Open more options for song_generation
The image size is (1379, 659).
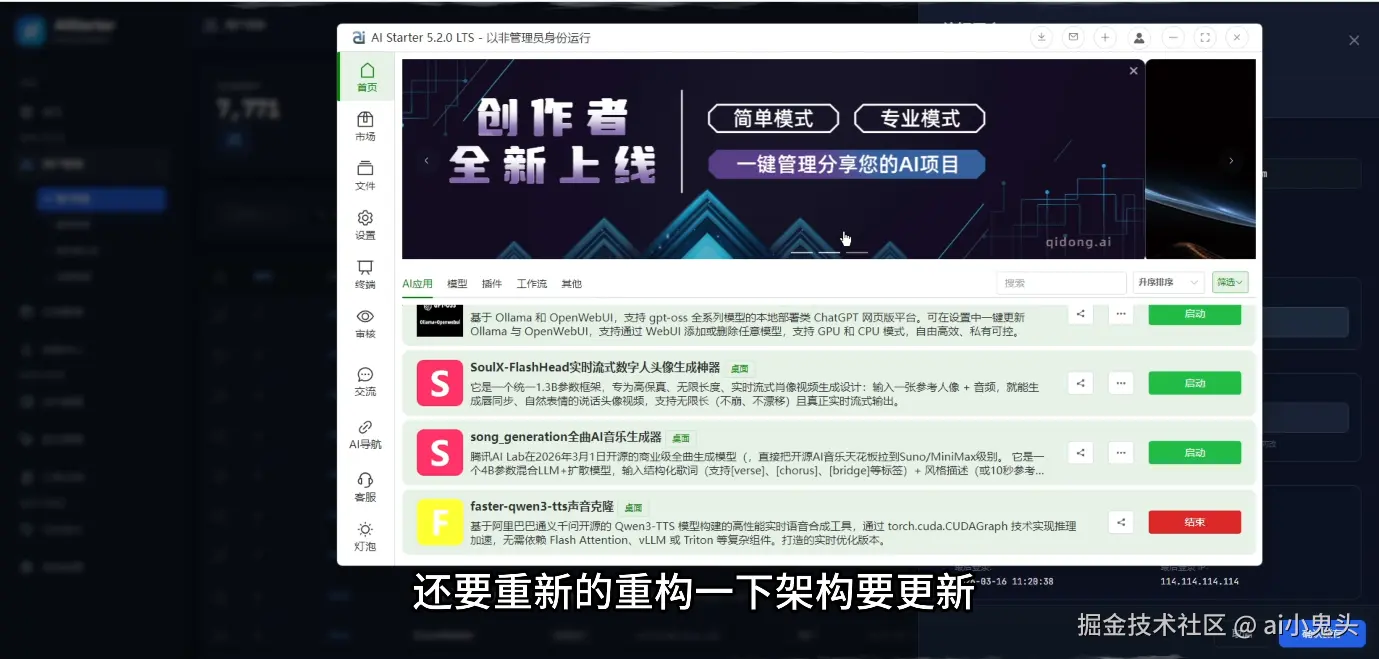(1121, 452)
